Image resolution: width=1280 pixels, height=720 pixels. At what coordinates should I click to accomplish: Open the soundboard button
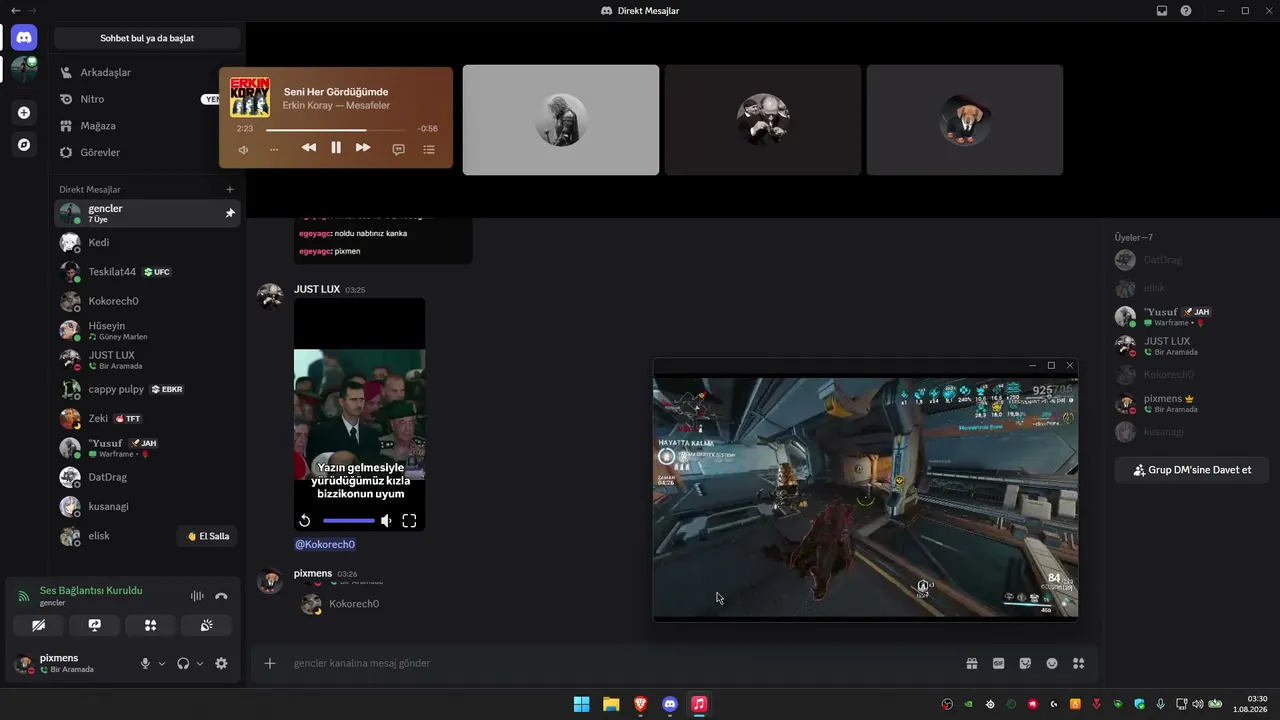tap(207, 625)
